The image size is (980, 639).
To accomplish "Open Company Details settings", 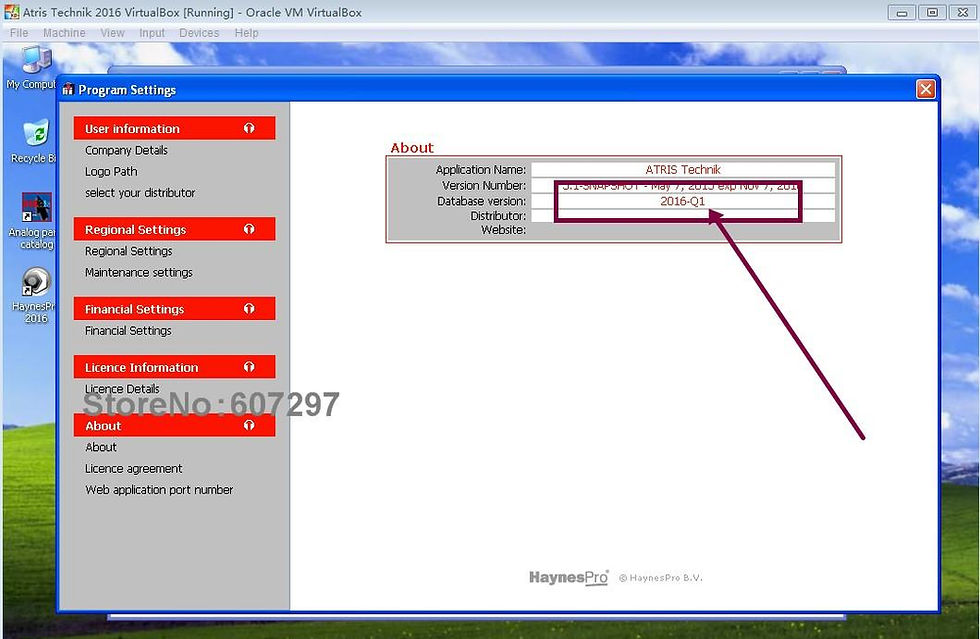I will pos(126,150).
